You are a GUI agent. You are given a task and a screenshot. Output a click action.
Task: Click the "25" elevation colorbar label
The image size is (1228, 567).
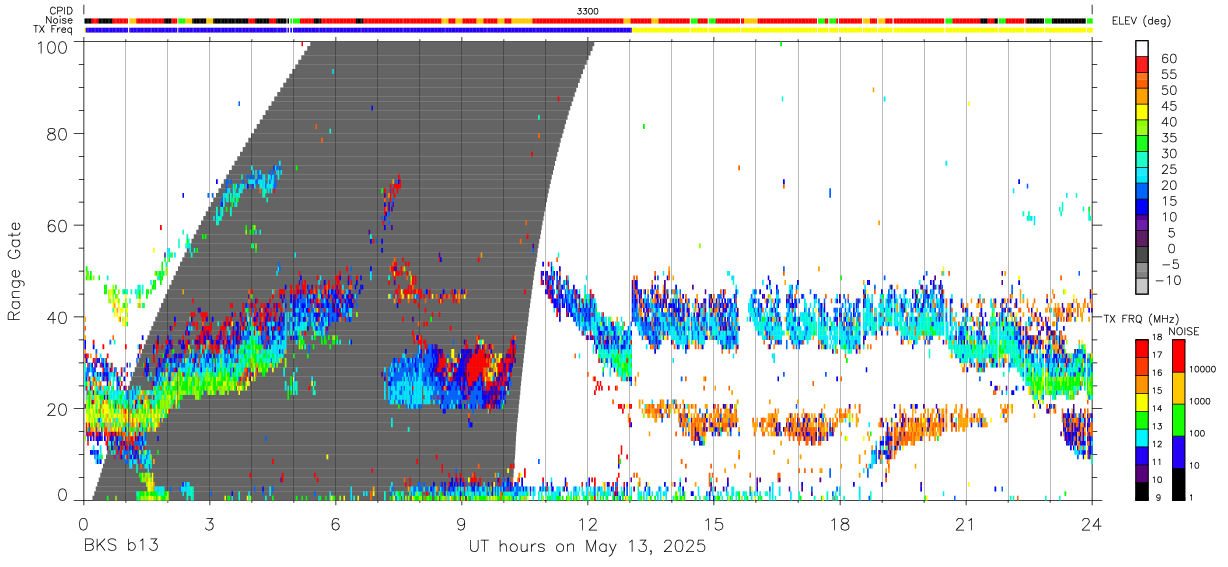coord(1170,170)
